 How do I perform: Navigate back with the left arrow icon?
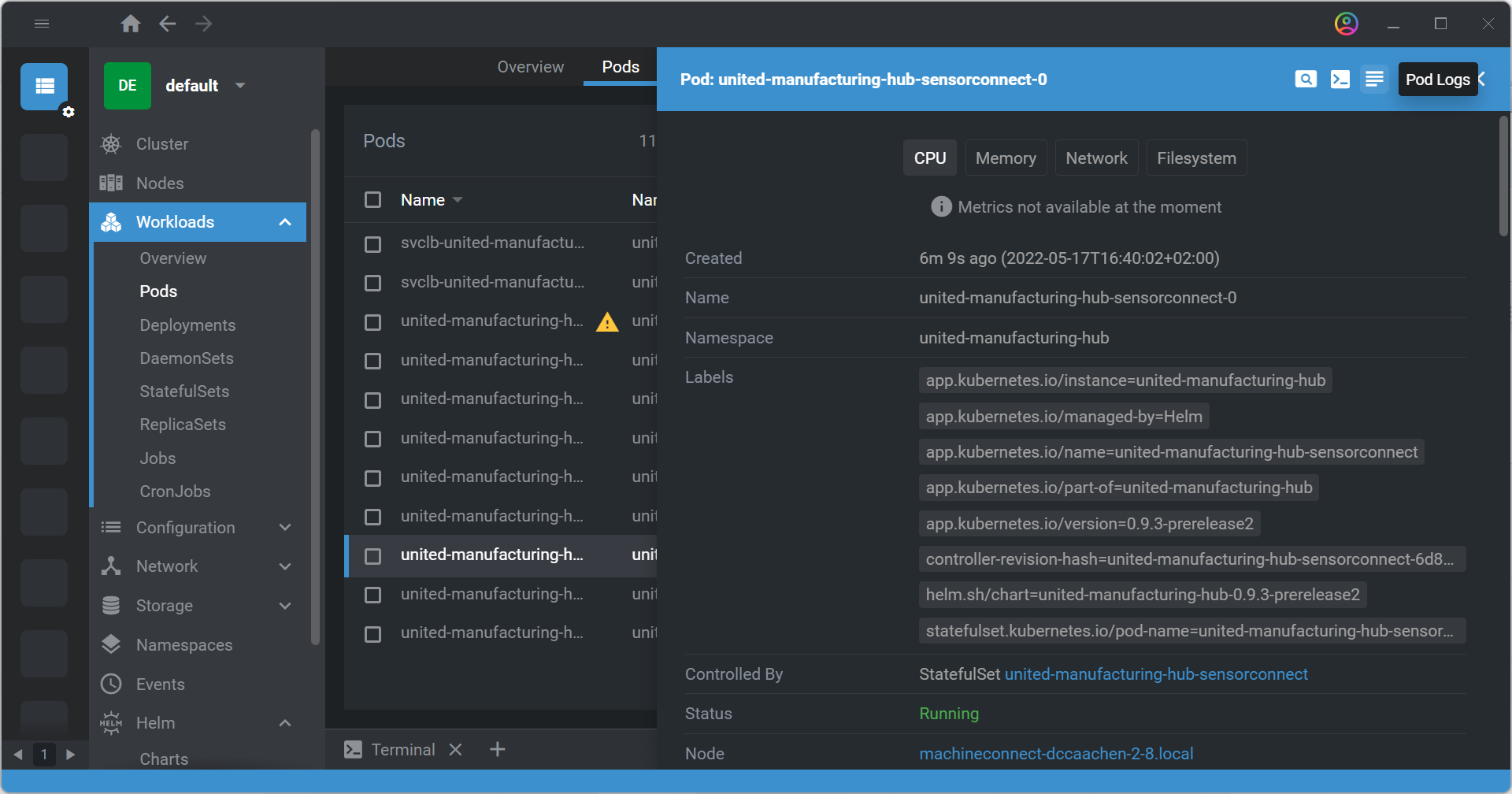(x=168, y=24)
